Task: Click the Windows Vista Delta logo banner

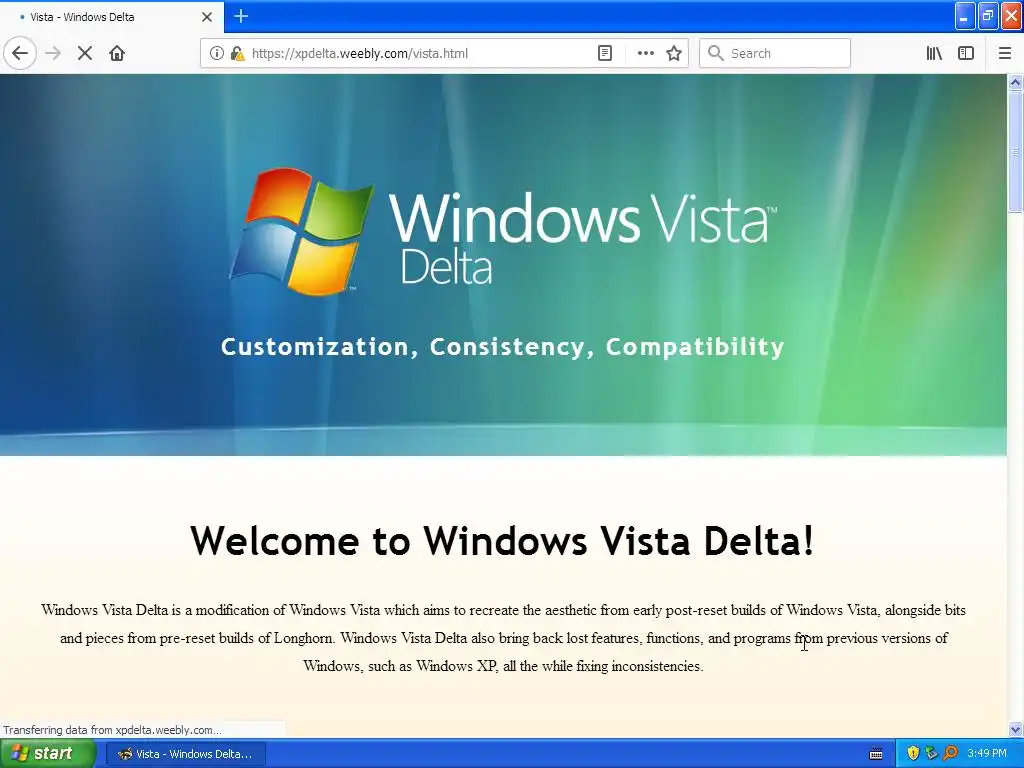Action: pyautogui.click(x=503, y=232)
